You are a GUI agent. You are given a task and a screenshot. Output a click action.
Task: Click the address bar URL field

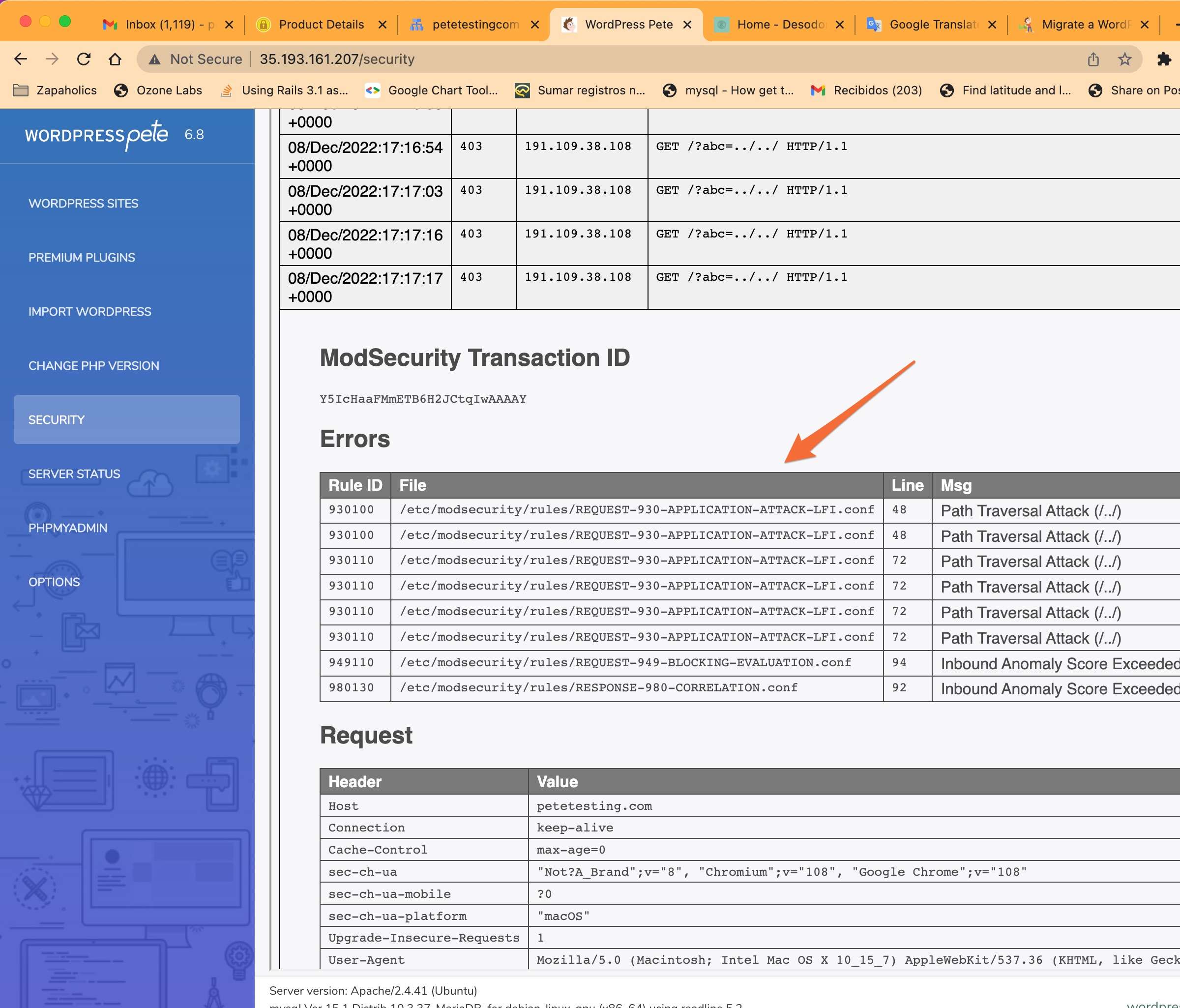pos(626,59)
